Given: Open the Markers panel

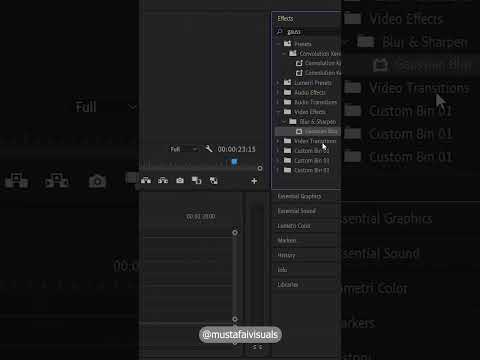Looking at the screenshot, I should tap(287, 240).
